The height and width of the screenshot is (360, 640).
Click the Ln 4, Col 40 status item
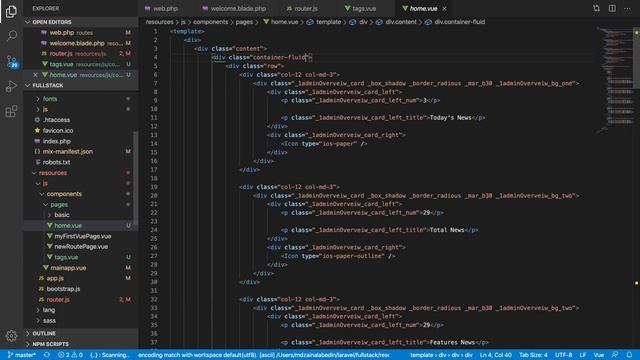496,355
